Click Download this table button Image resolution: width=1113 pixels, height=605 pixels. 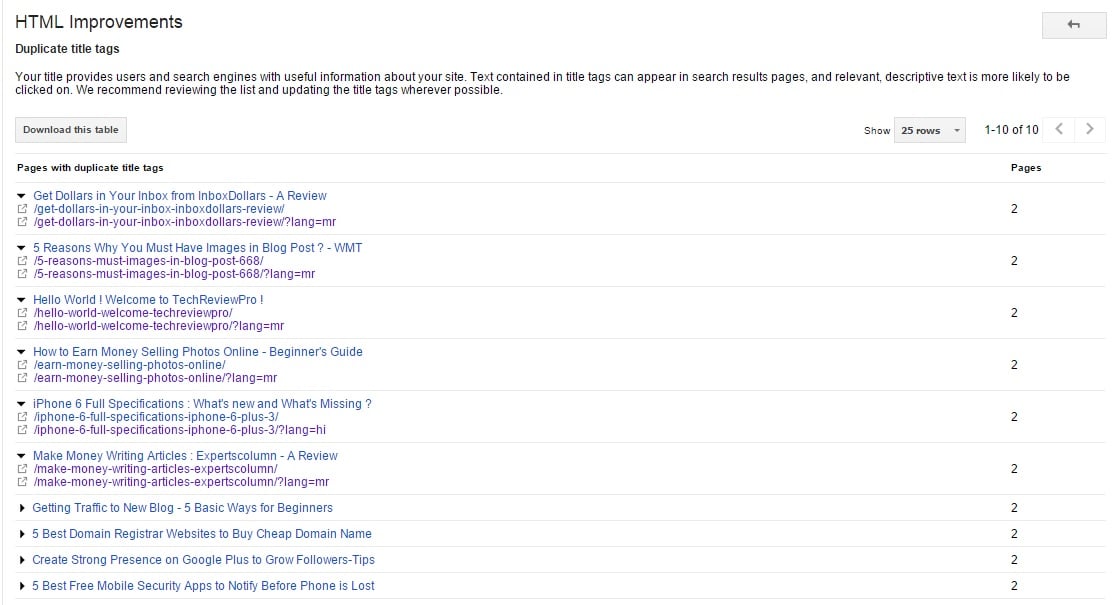[x=71, y=130]
